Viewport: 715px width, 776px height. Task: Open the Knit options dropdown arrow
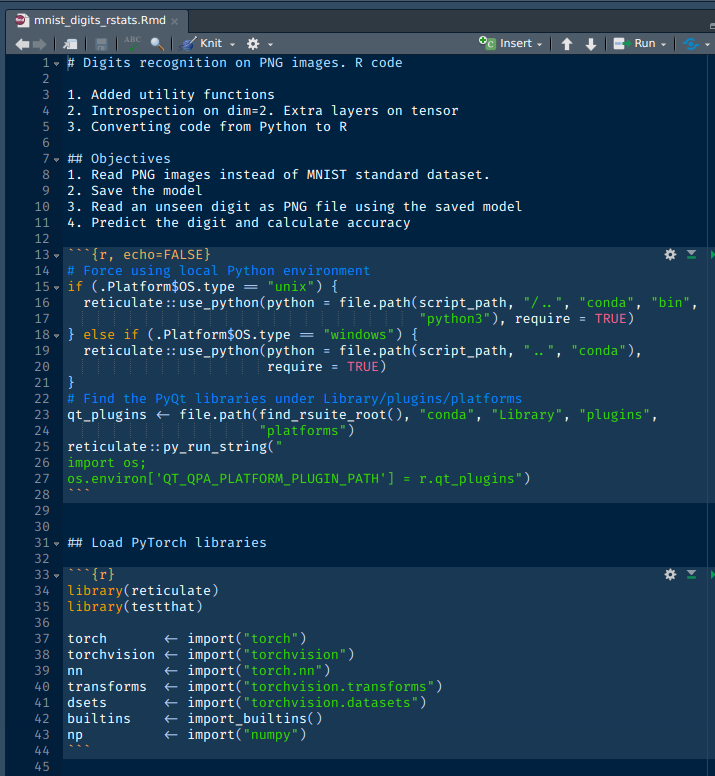(232, 44)
